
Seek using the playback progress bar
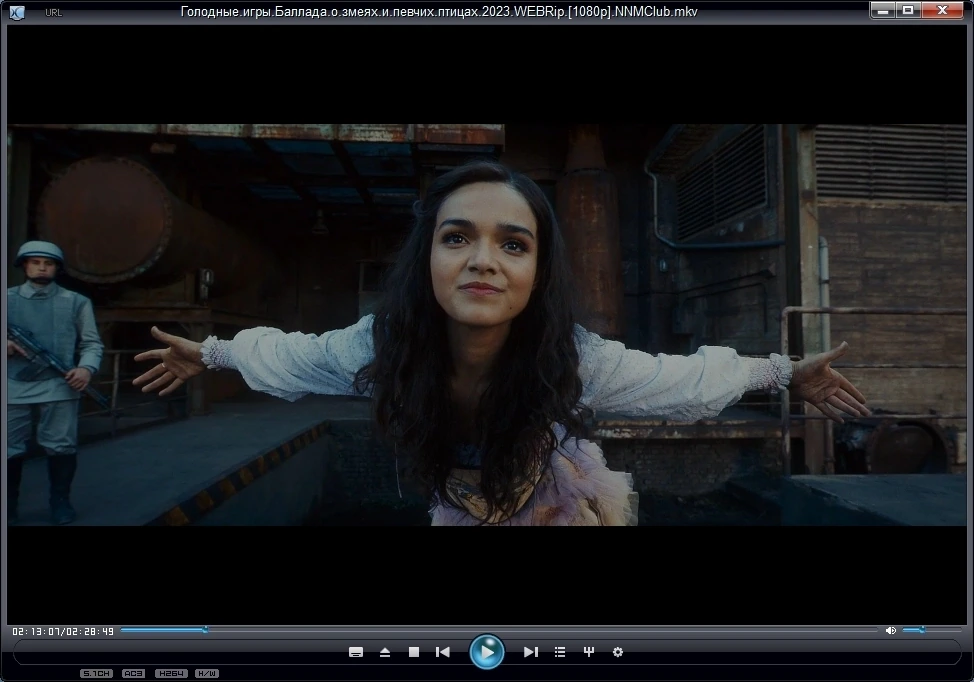(x=499, y=630)
